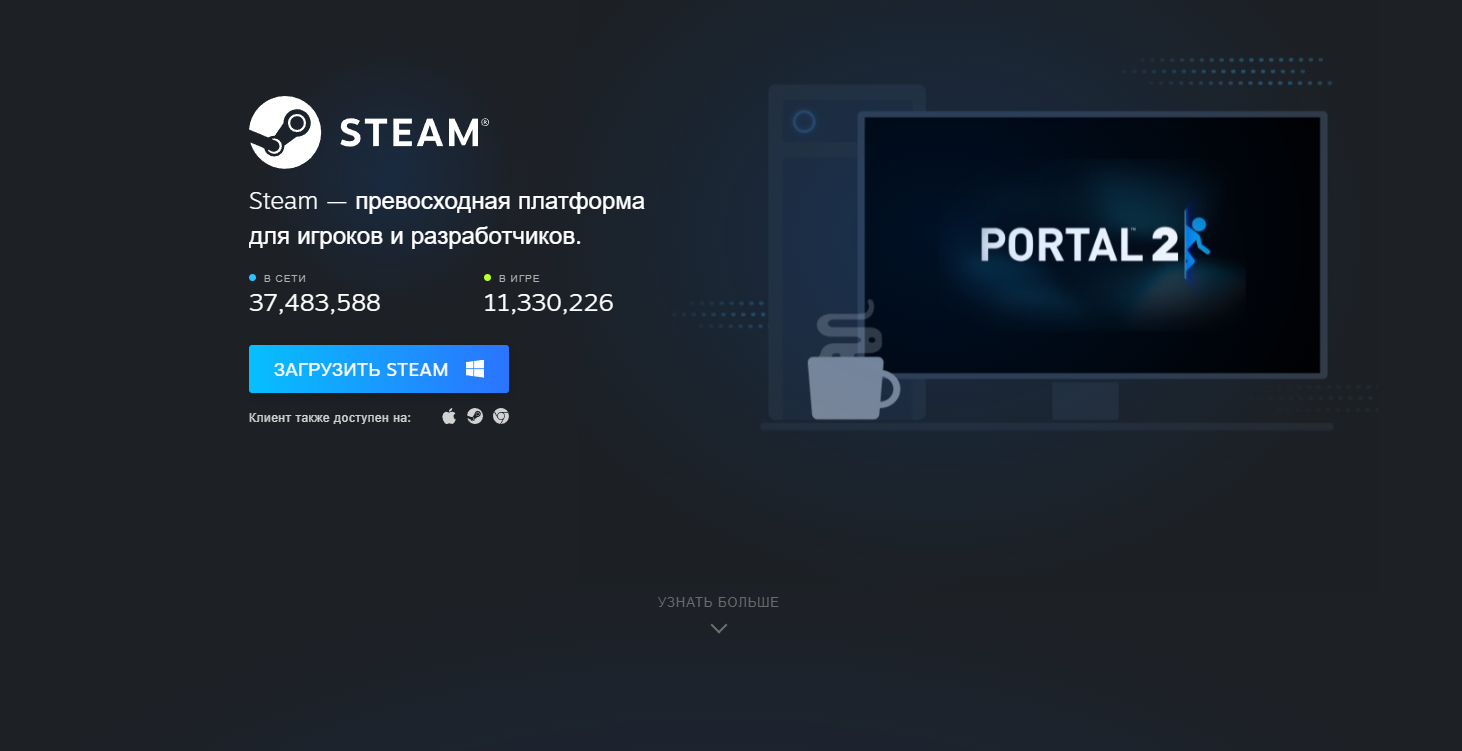Click the В ИГРЕ label
The width and height of the screenshot is (1462, 751).
point(519,278)
